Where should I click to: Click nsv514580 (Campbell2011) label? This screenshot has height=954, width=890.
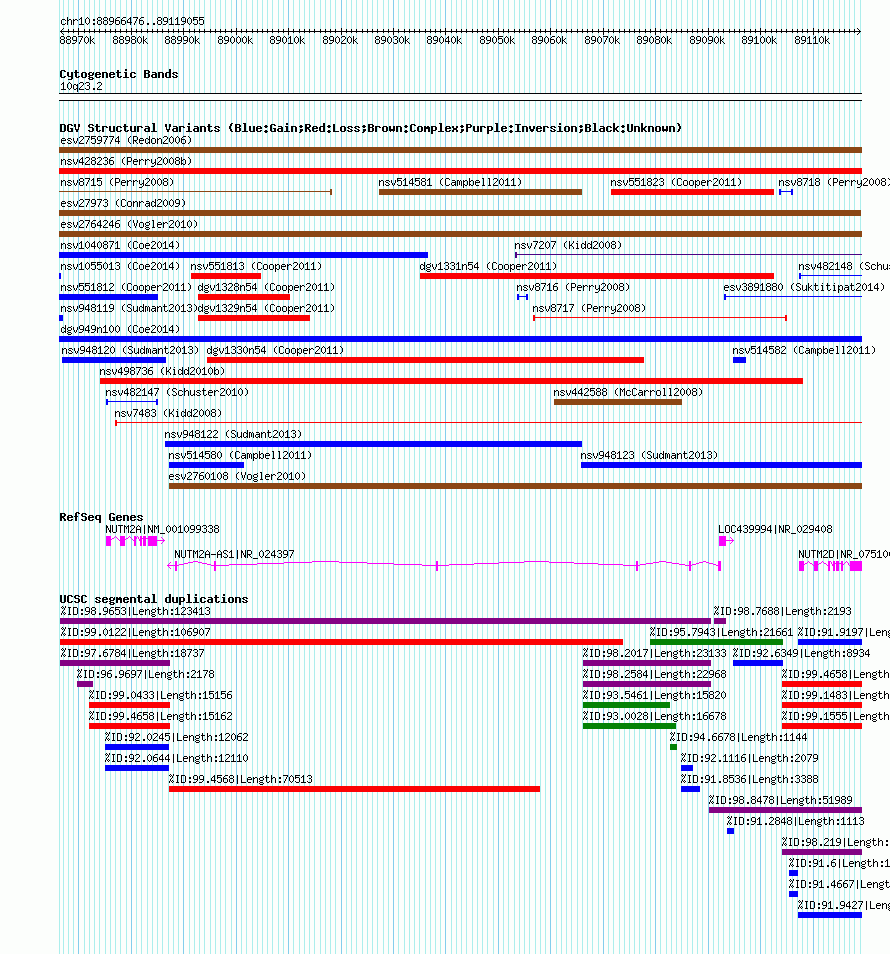pyautogui.click(x=240, y=456)
